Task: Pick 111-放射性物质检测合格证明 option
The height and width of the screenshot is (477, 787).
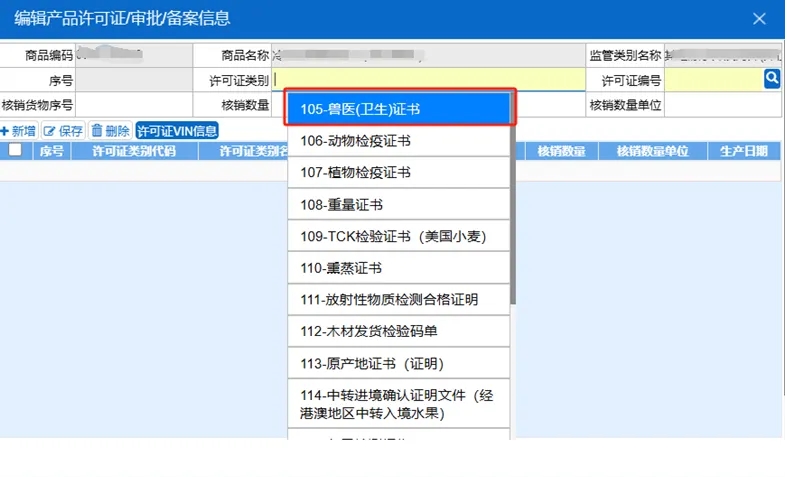Action: coord(398,300)
